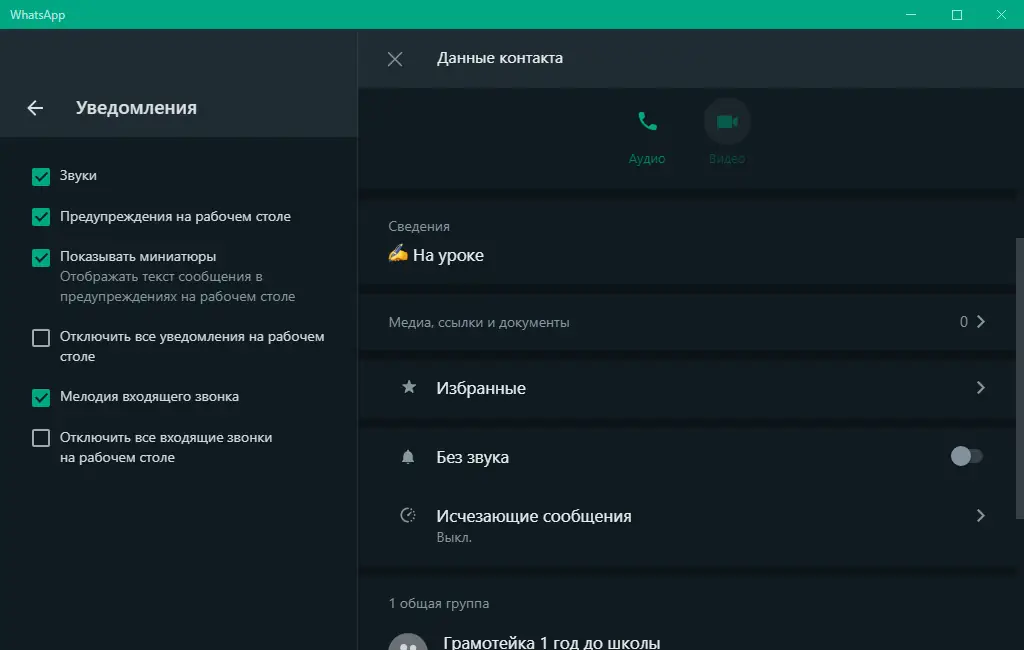
Task: Uncheck Мелодия входящего звонка
Action: pos(41,397)
